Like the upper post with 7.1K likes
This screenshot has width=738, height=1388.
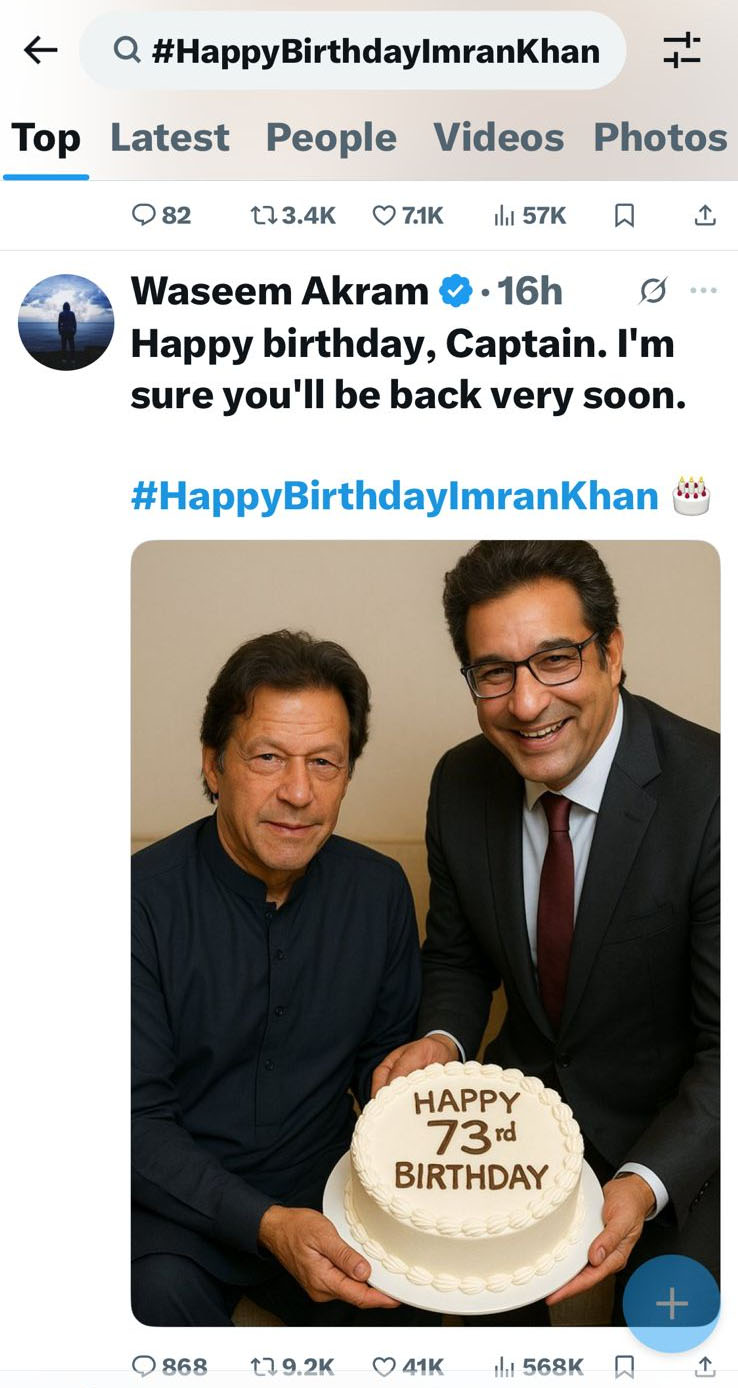[384, 215]
